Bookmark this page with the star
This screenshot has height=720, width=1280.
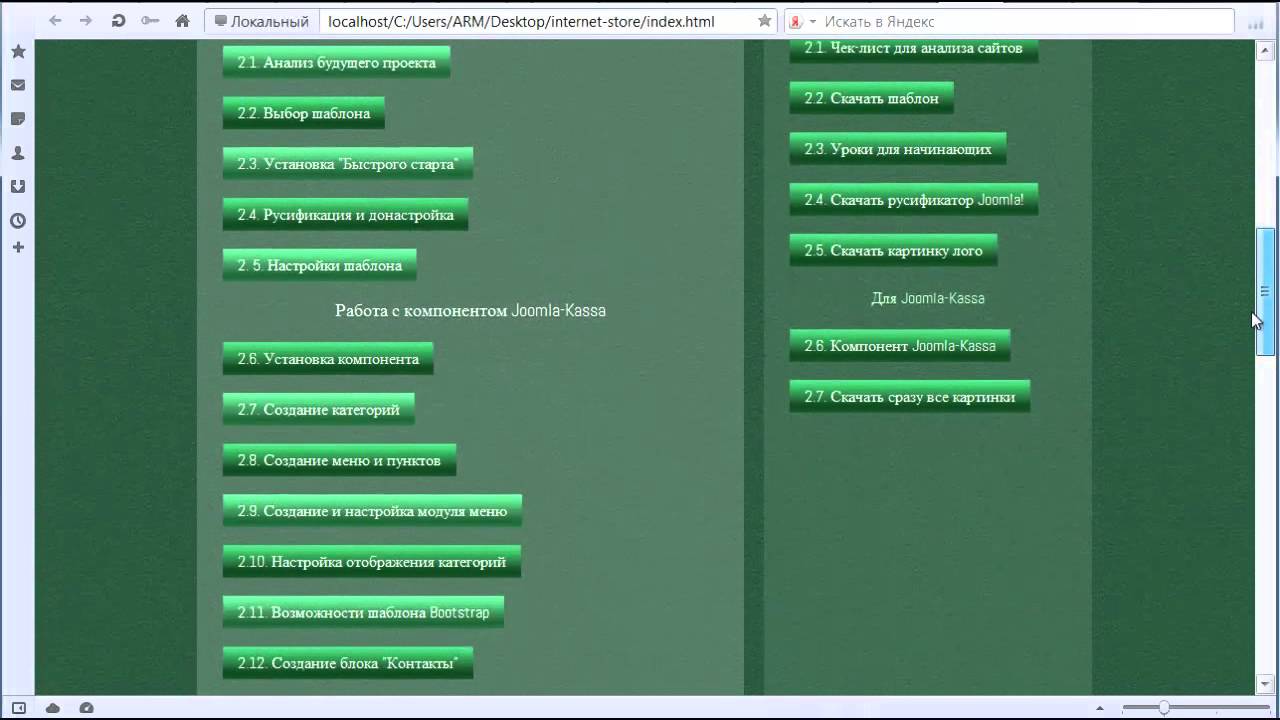click(765, 21)
